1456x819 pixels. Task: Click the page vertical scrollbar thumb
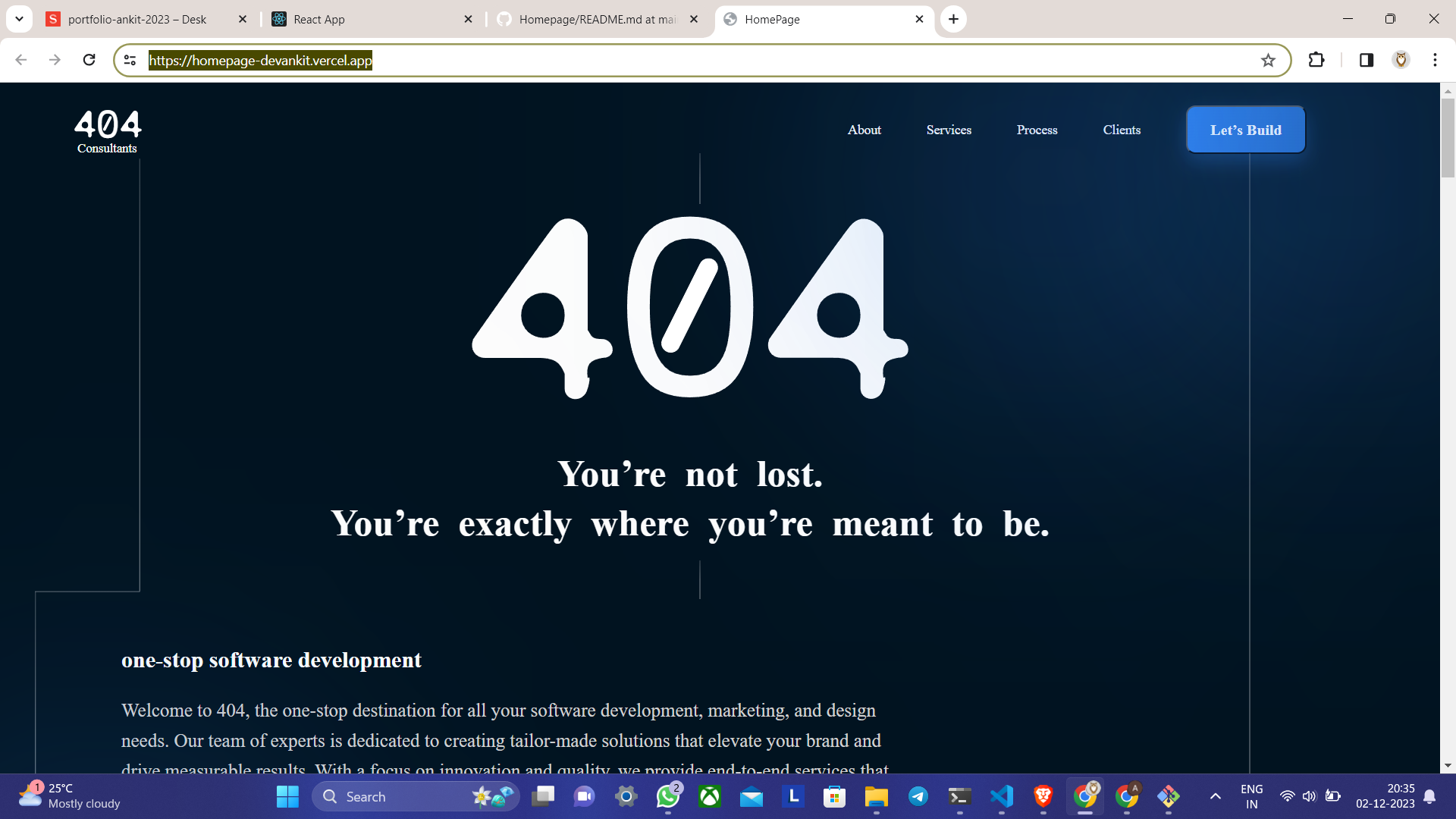click(1448, 136)
